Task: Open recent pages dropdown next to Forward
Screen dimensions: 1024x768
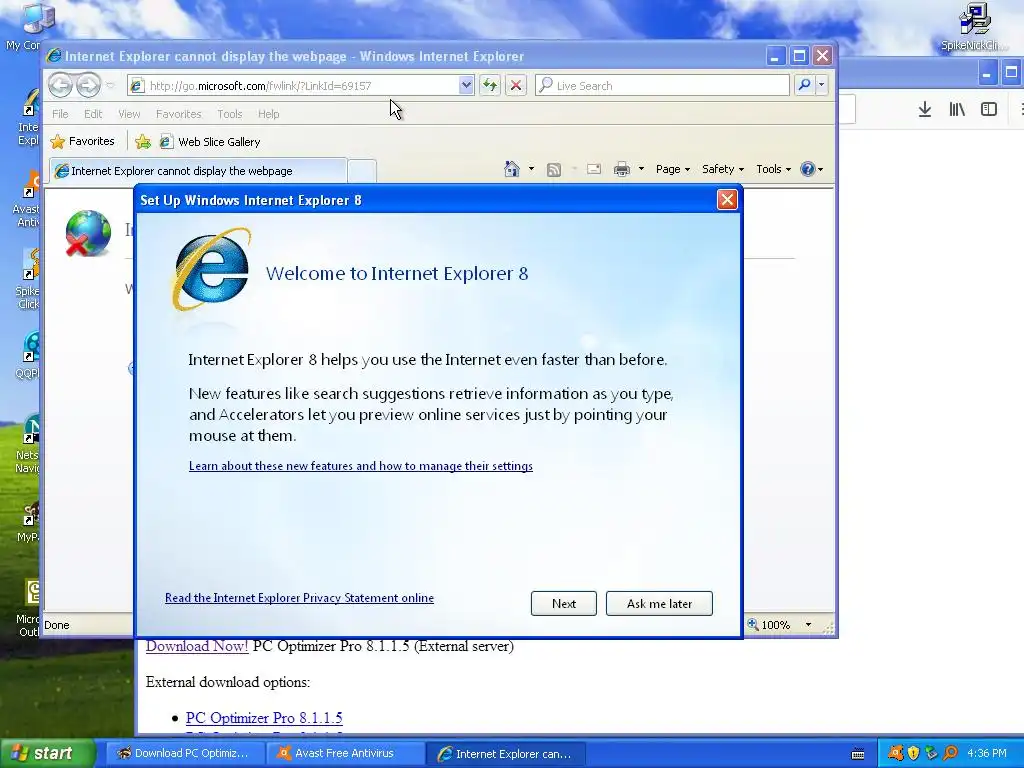Action: [x=110, y=86]
